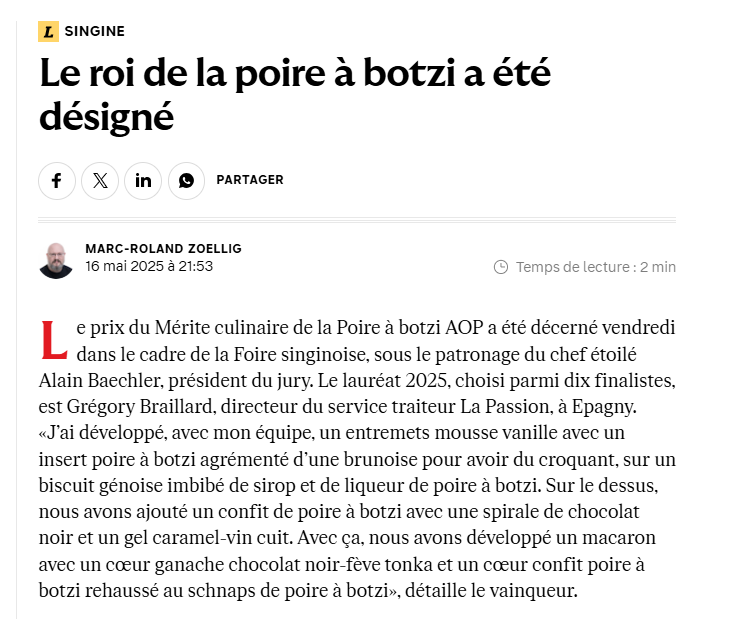Share the article on LinkedIn
Viewport: 749px width, 619px height.
coord(144,181)
